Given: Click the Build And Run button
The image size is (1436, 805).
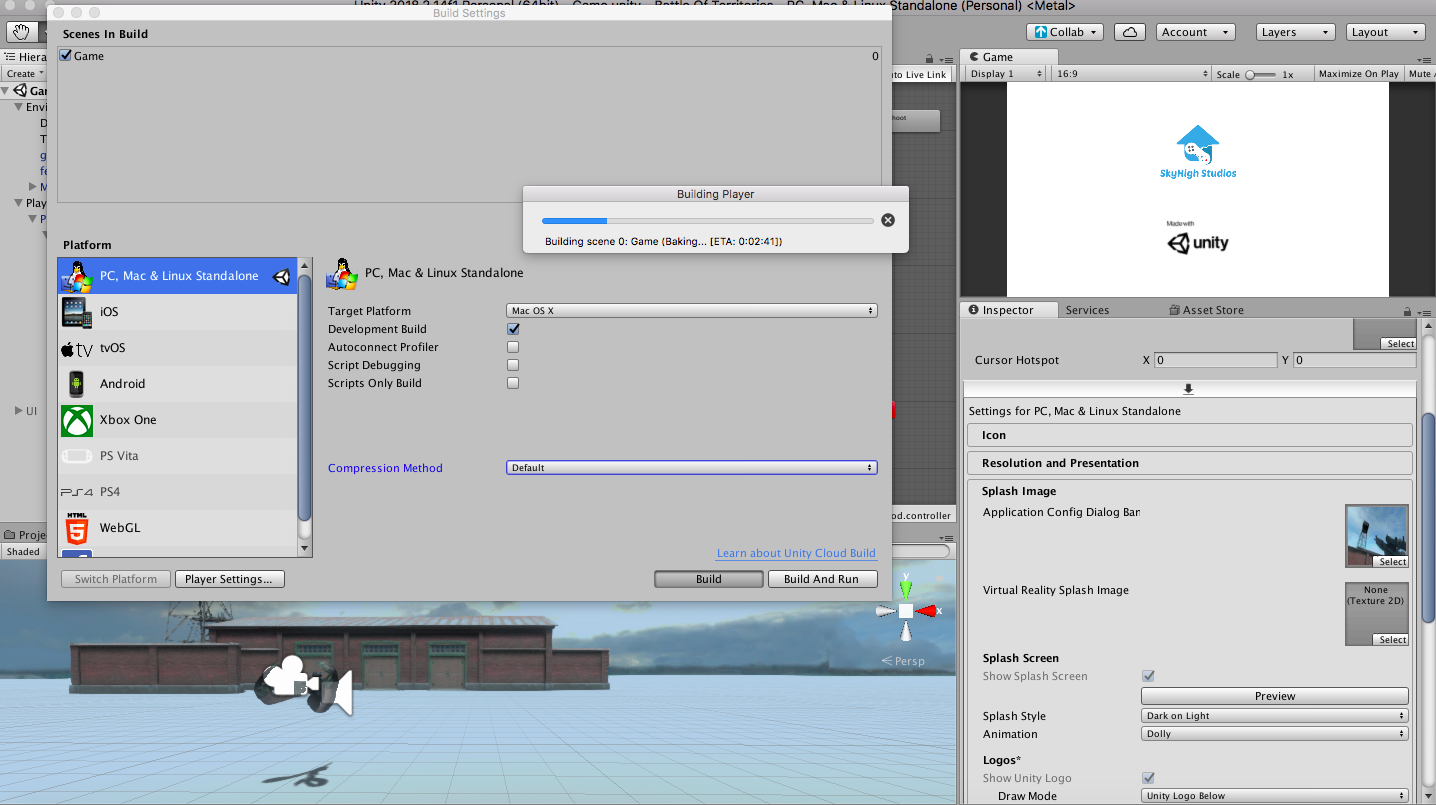Looking at the screenshot, I should (x=822, y=579).
